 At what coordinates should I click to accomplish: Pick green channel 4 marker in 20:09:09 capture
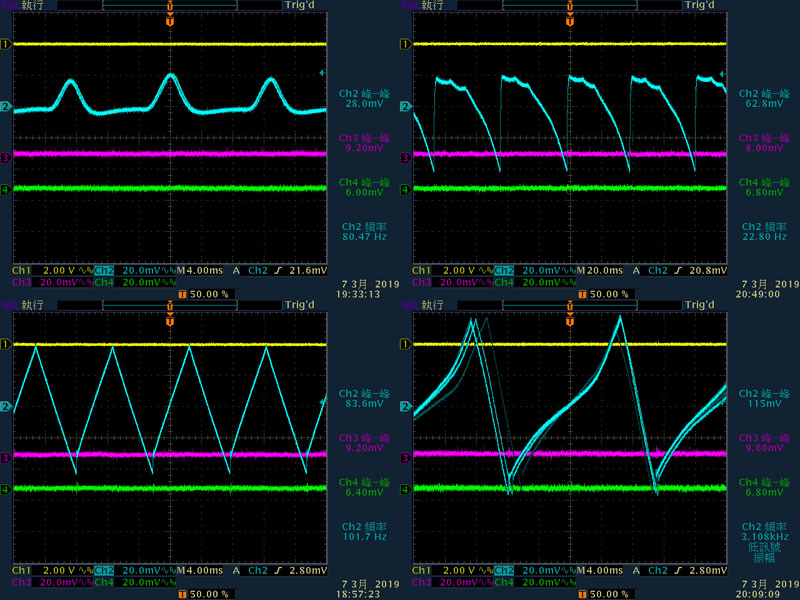406,490
